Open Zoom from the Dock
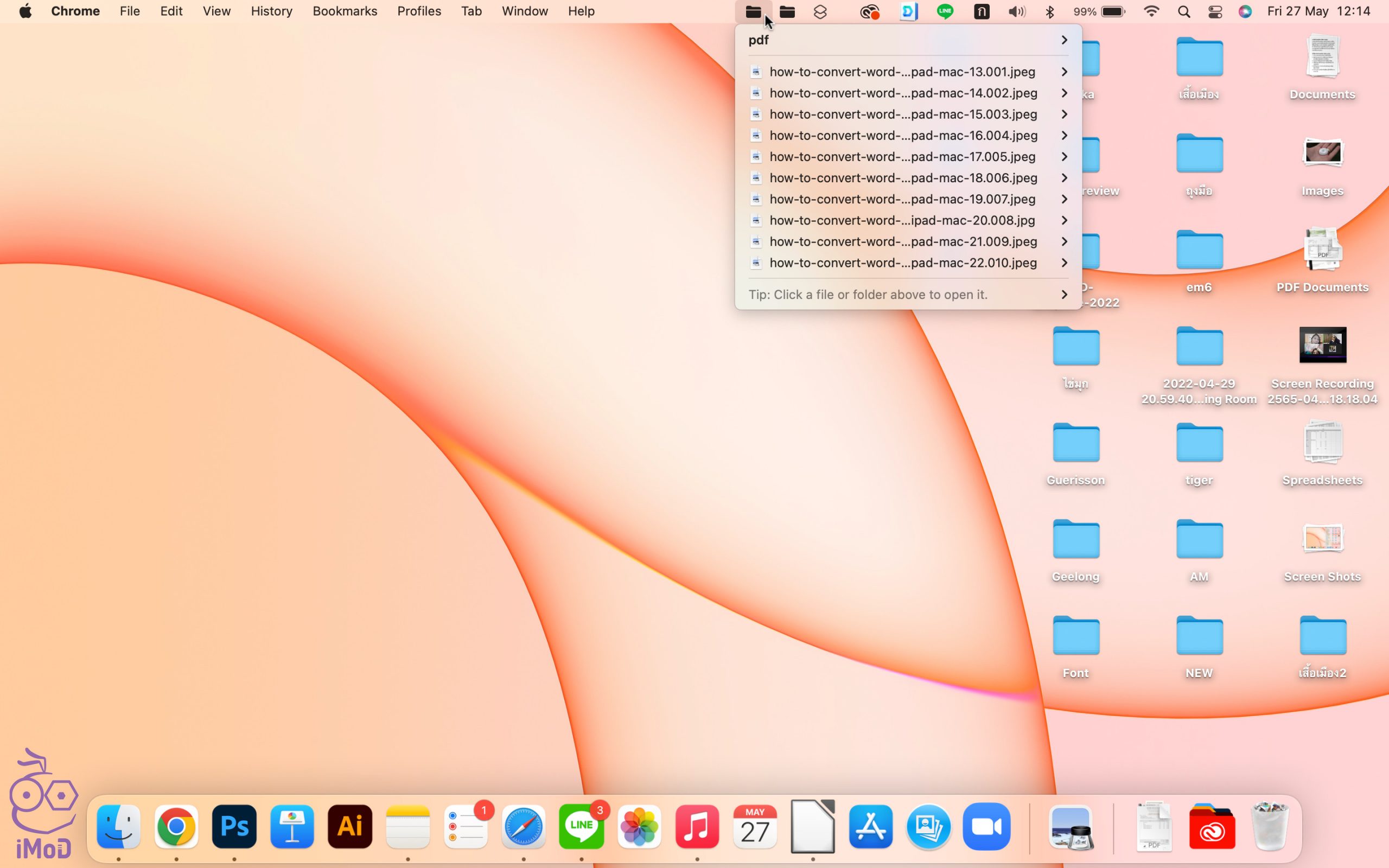Image resolution: width=1389 pixels, height=868 pixels. pyautogui.click(x=986, y=827)
